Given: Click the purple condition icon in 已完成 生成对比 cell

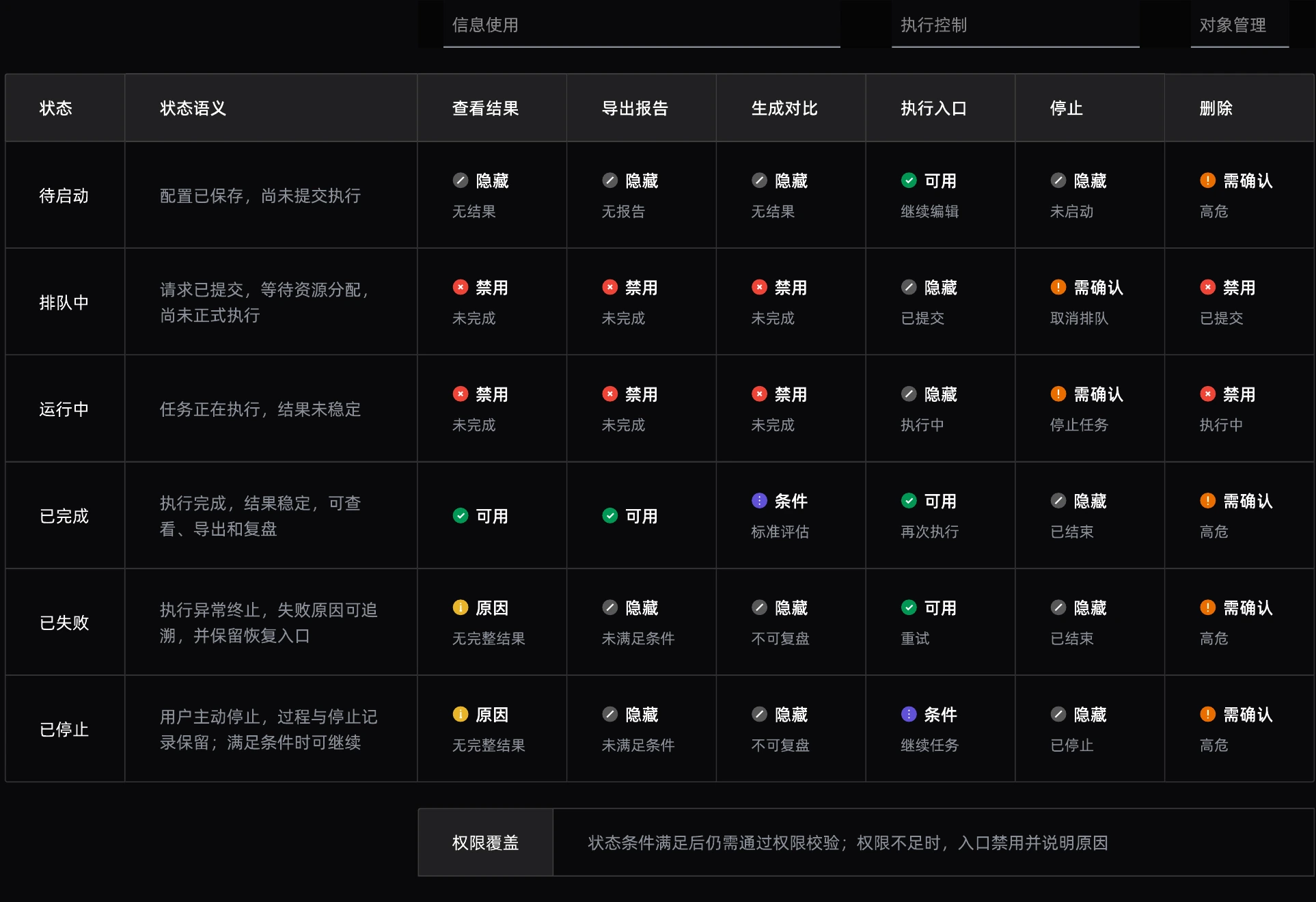Looking at the screenshot, I should pyautogui.click(x=759, y=500).
